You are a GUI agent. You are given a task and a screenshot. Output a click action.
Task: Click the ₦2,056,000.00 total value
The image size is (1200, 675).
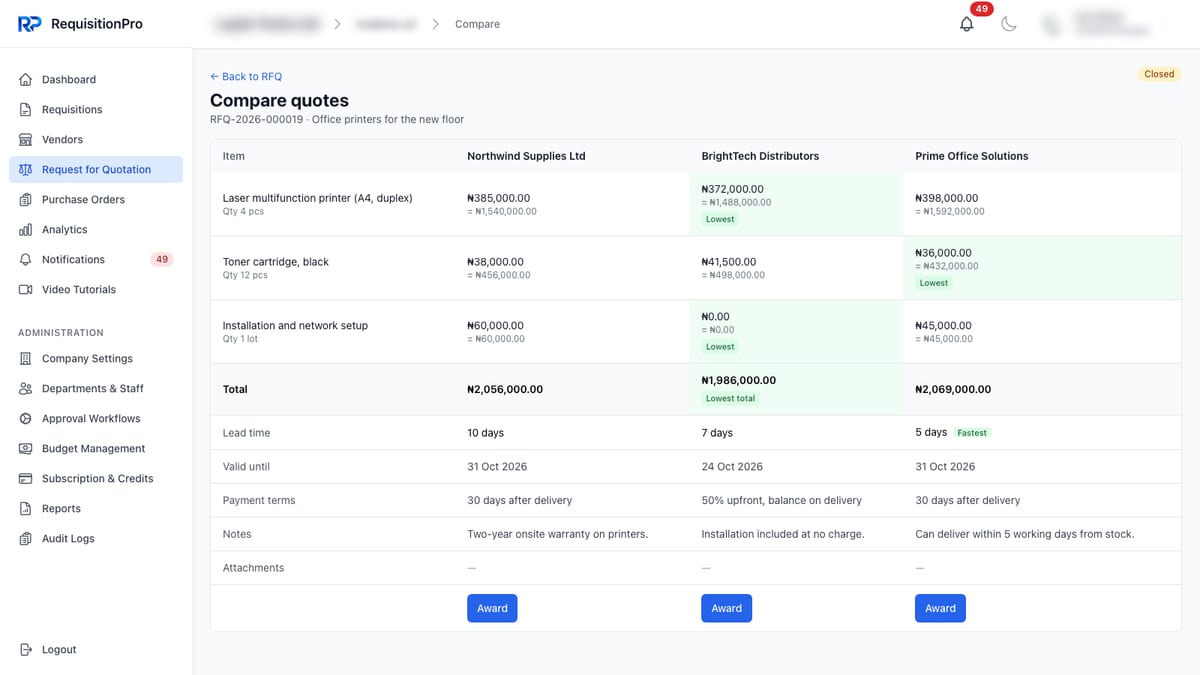click(x=505, y=389)
